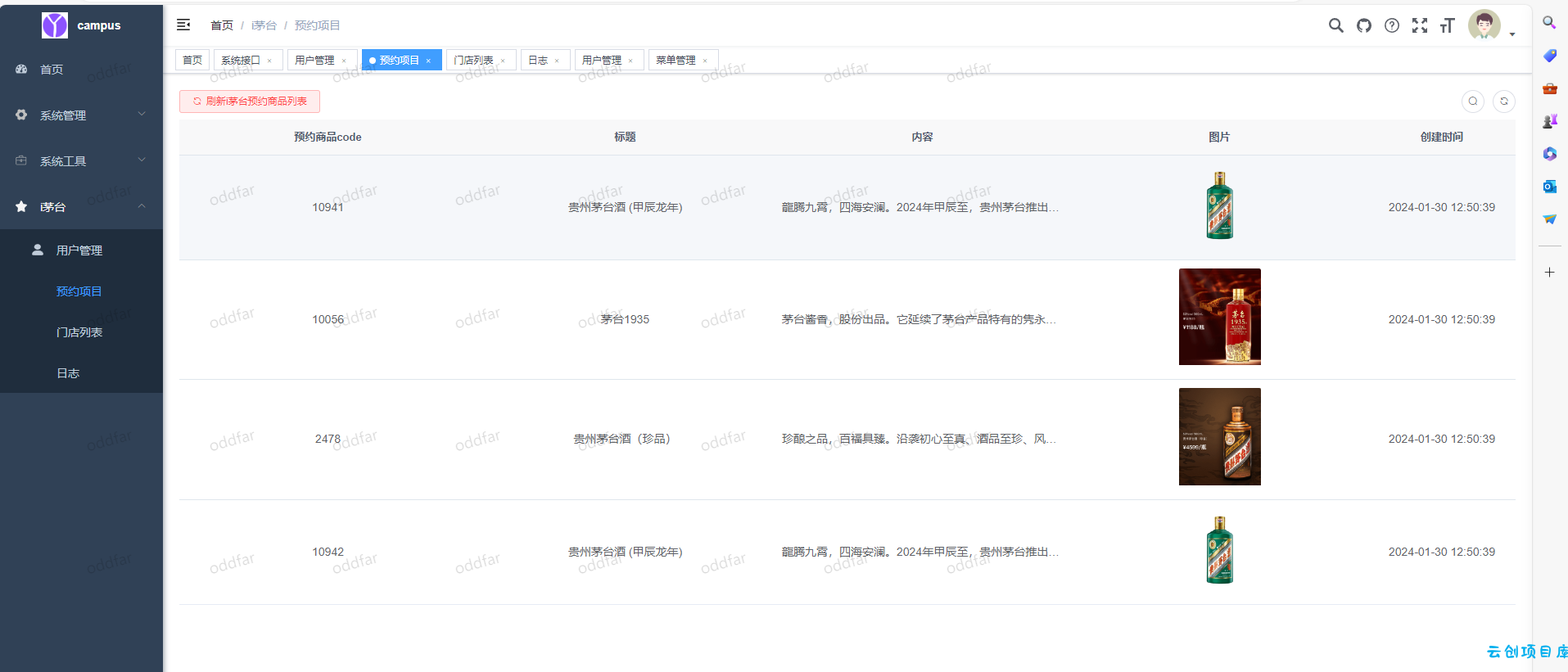The image size is (1568, 672).
Task: Click the 图片 column header
Action: [1219, 138]
